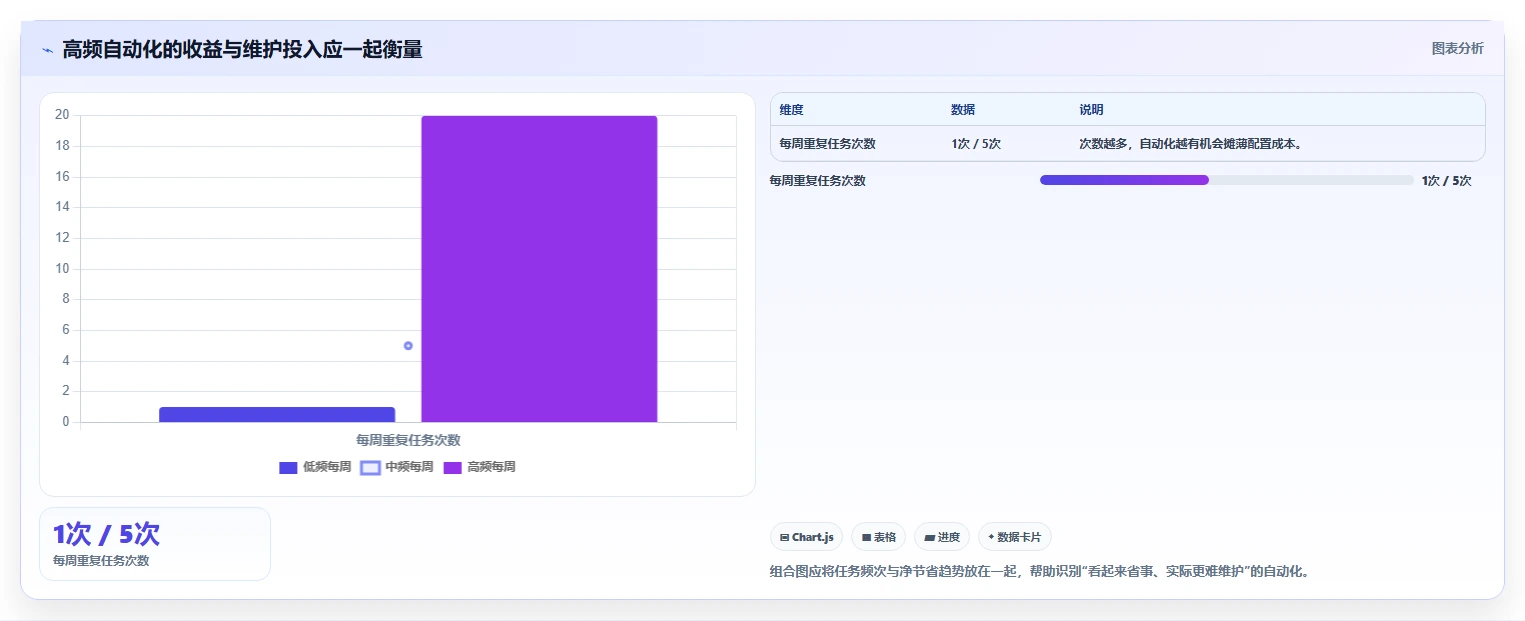Click the description 次数越多，自动化越有机会摊薄配置成本
1525x621 pixels.
[x=1190, y=144]
